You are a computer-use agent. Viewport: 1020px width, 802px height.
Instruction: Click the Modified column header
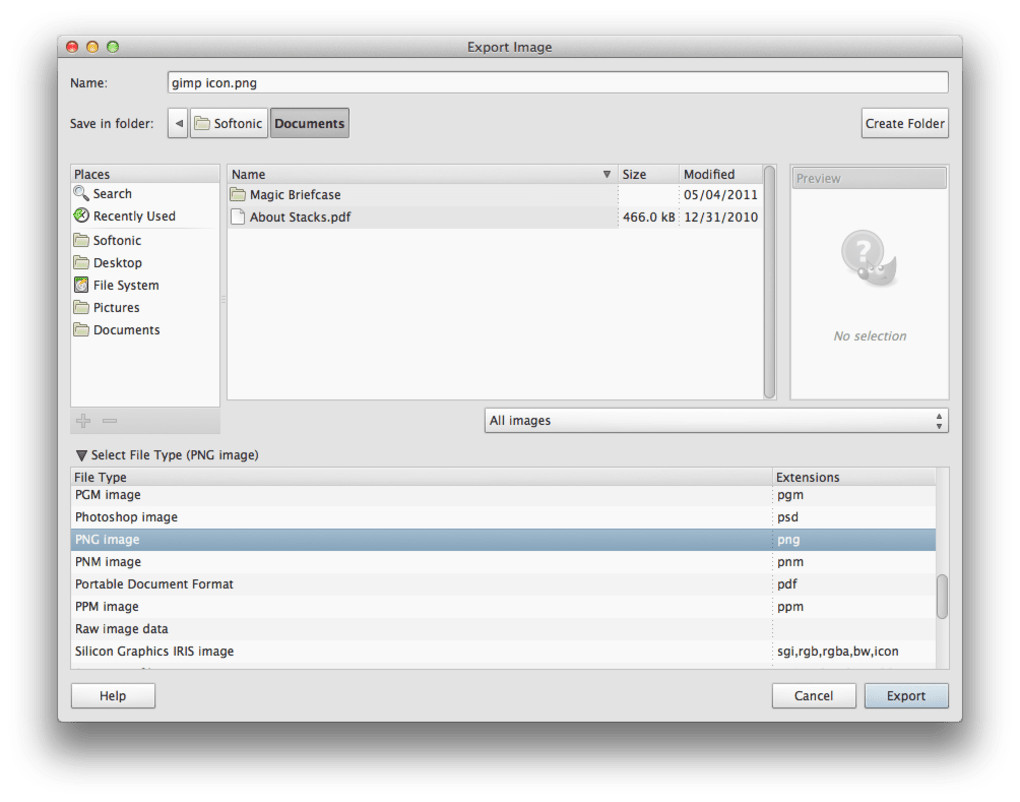721,174
